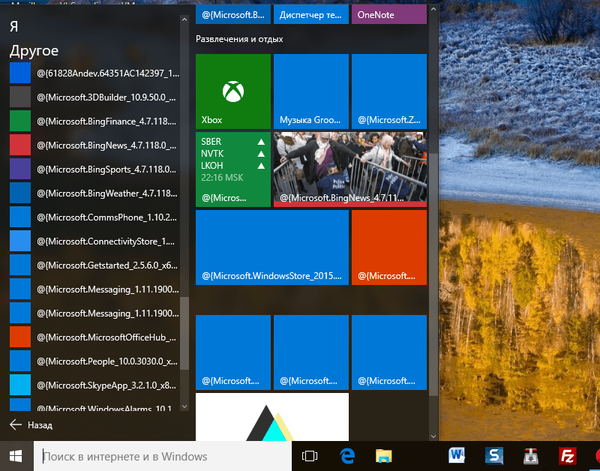Click app list scrollbar down arrow

pos(184,407)
